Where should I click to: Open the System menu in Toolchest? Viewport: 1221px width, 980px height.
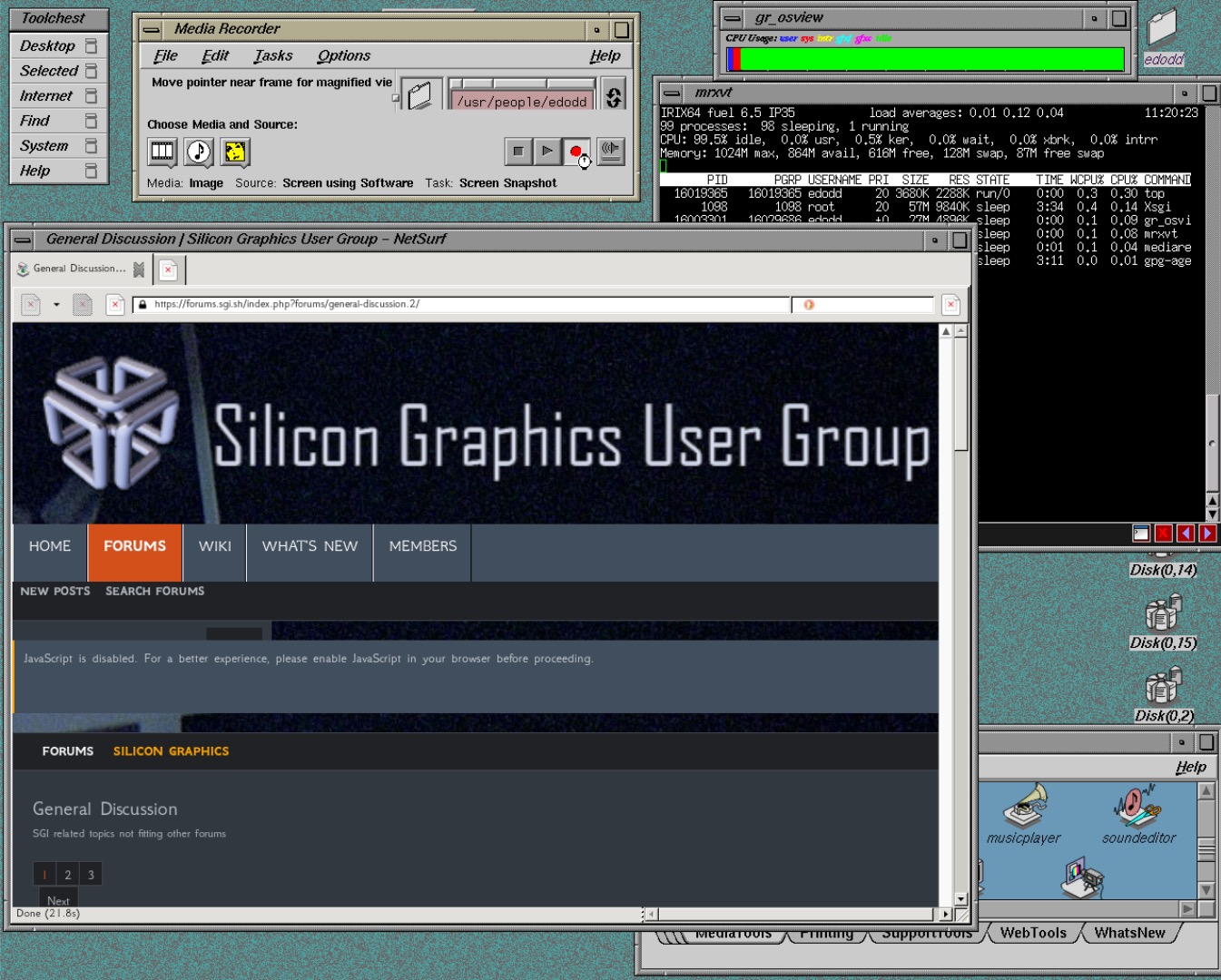[x=58, y=145]
